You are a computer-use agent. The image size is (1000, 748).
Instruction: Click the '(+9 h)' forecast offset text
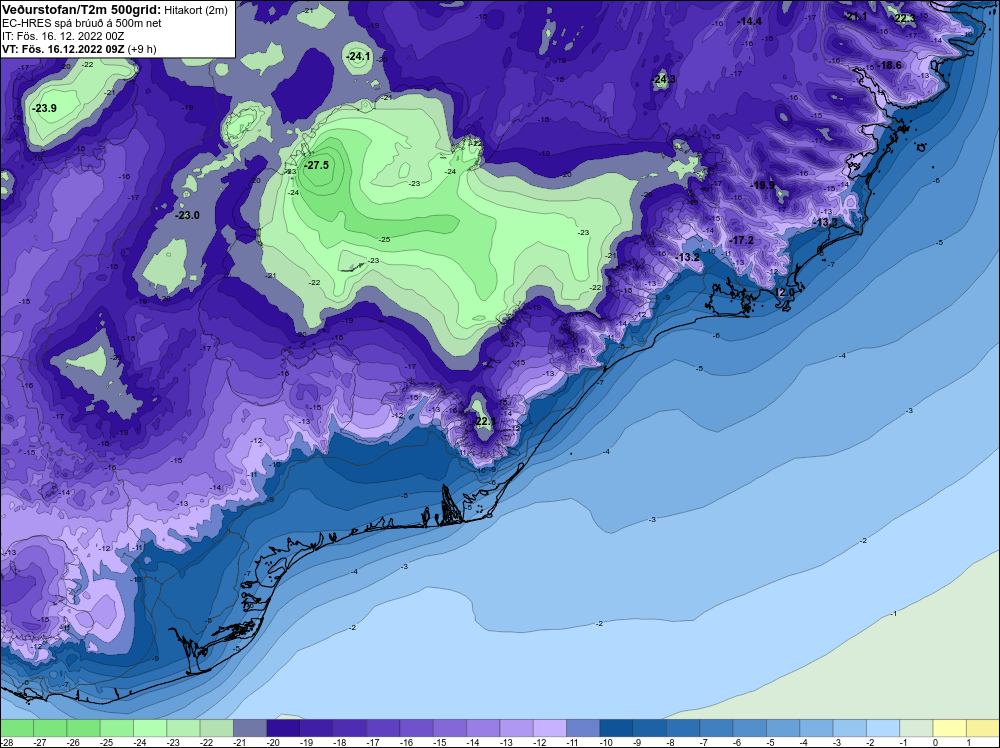click(142, 49)
